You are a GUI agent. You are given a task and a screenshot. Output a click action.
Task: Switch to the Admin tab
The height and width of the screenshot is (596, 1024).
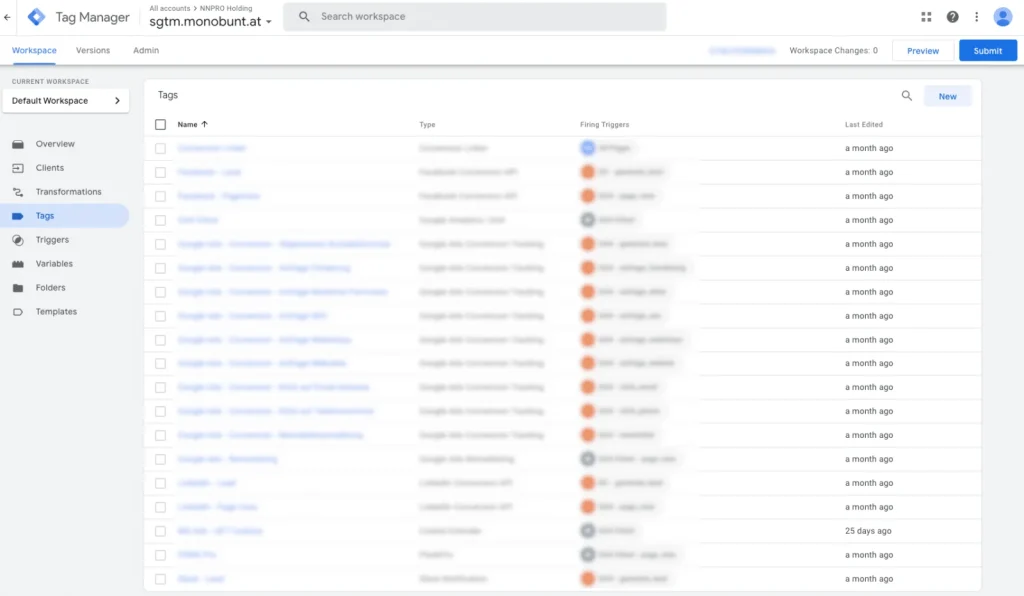[146, 50]
